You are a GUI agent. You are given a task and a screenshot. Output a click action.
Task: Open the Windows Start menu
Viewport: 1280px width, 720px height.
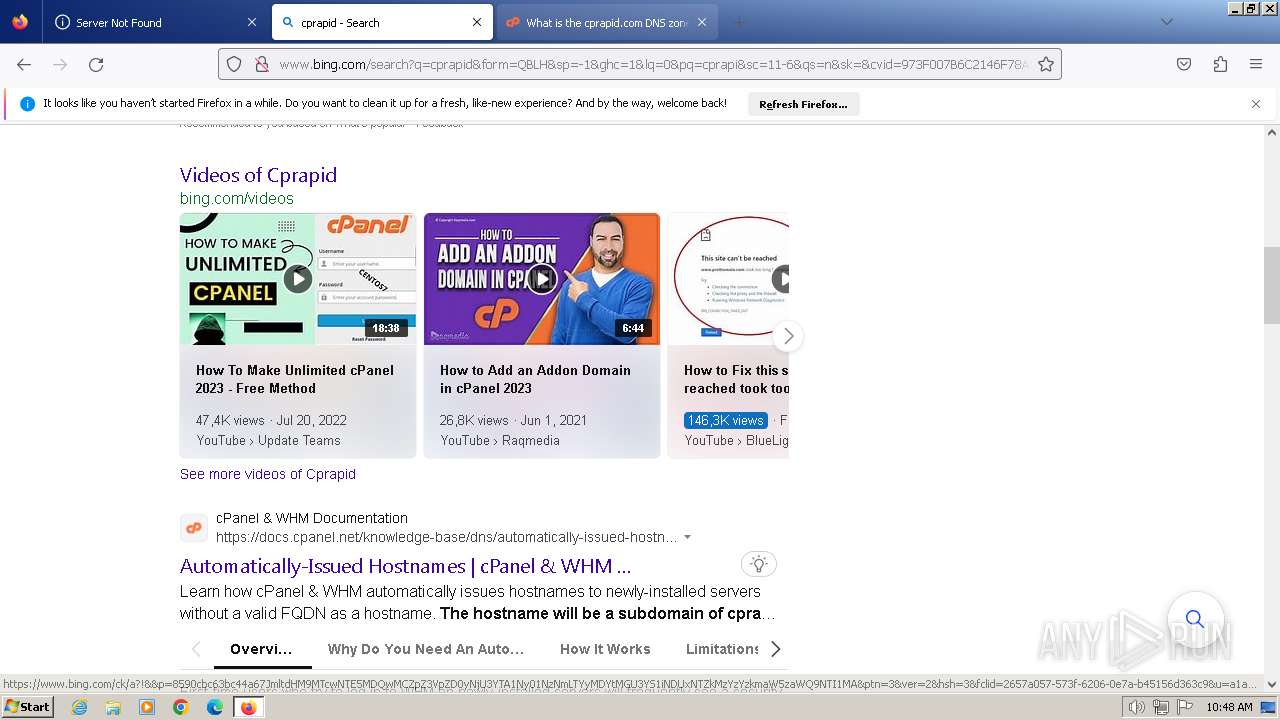click(28, 707)
